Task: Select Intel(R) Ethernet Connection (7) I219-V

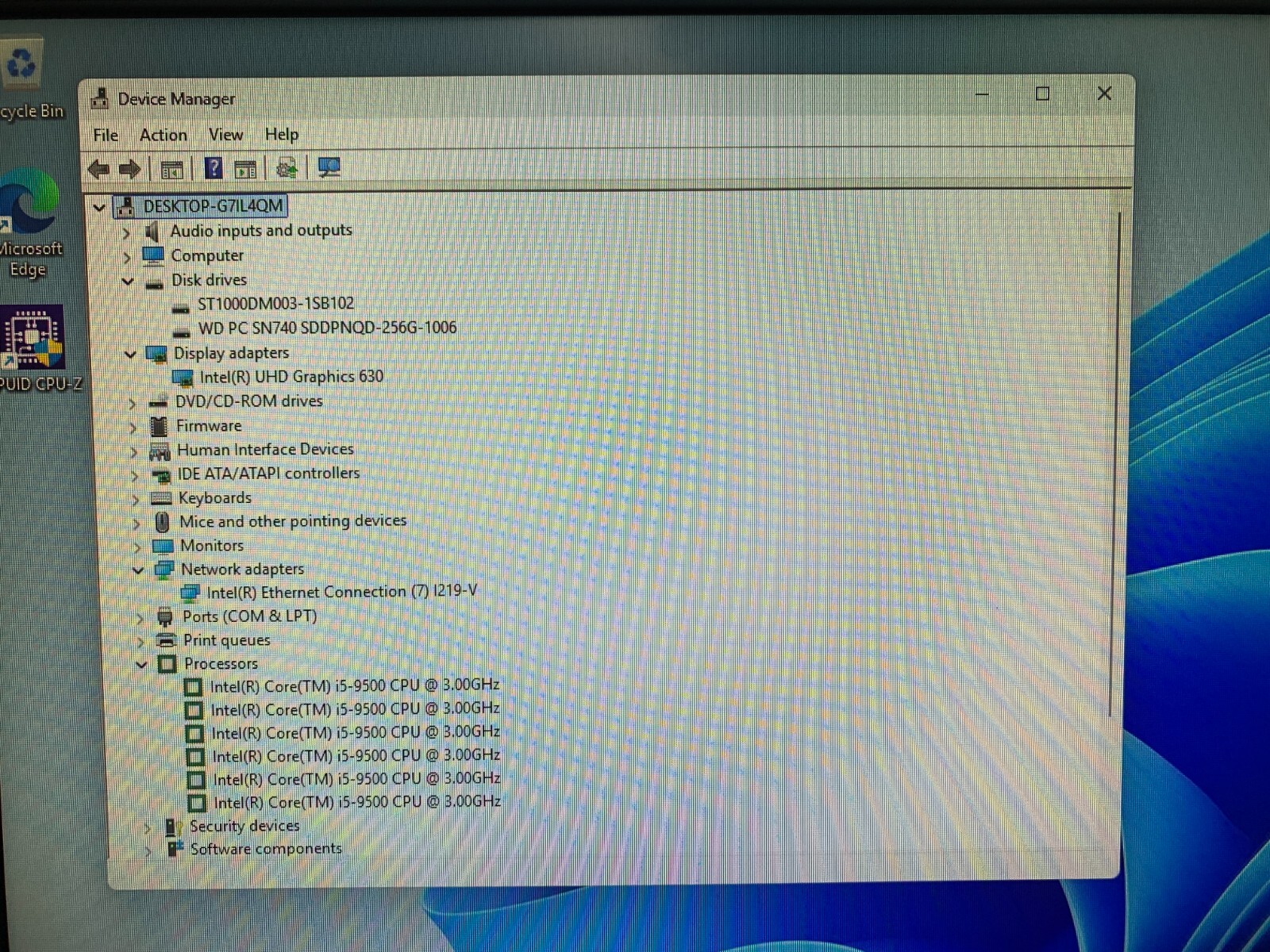Action: point(342,592)
